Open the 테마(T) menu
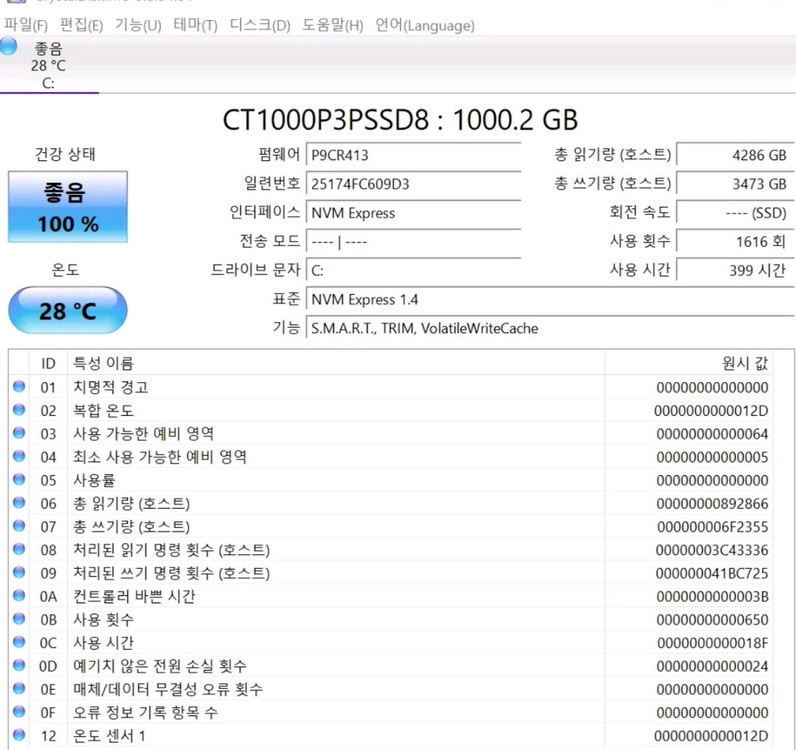 195,25
